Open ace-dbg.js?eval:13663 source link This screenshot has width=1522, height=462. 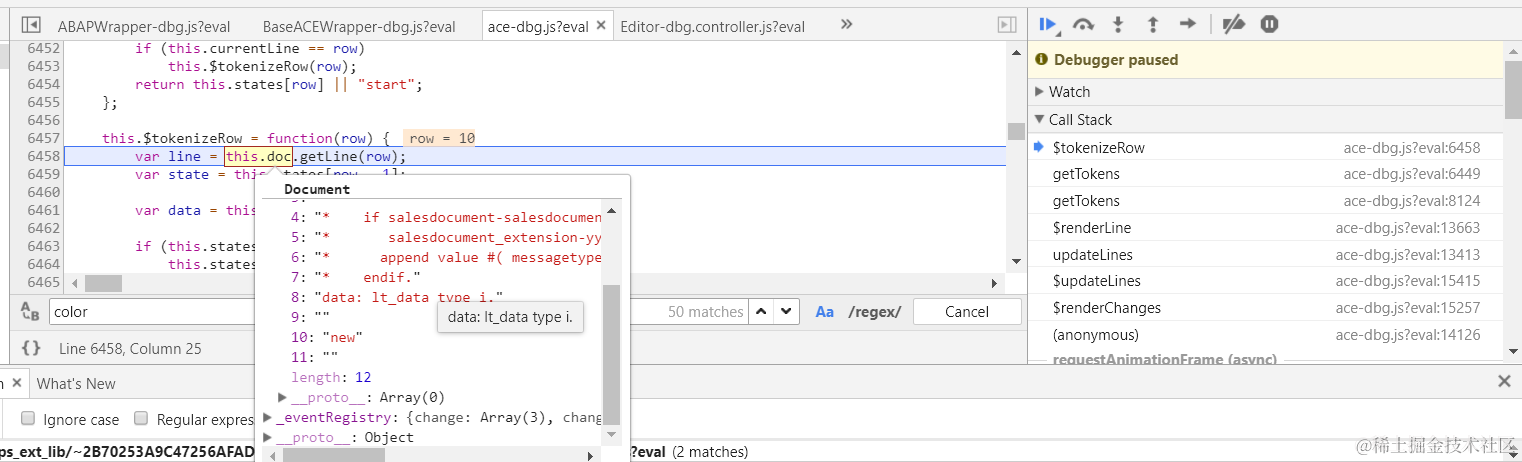[1407, 228]
